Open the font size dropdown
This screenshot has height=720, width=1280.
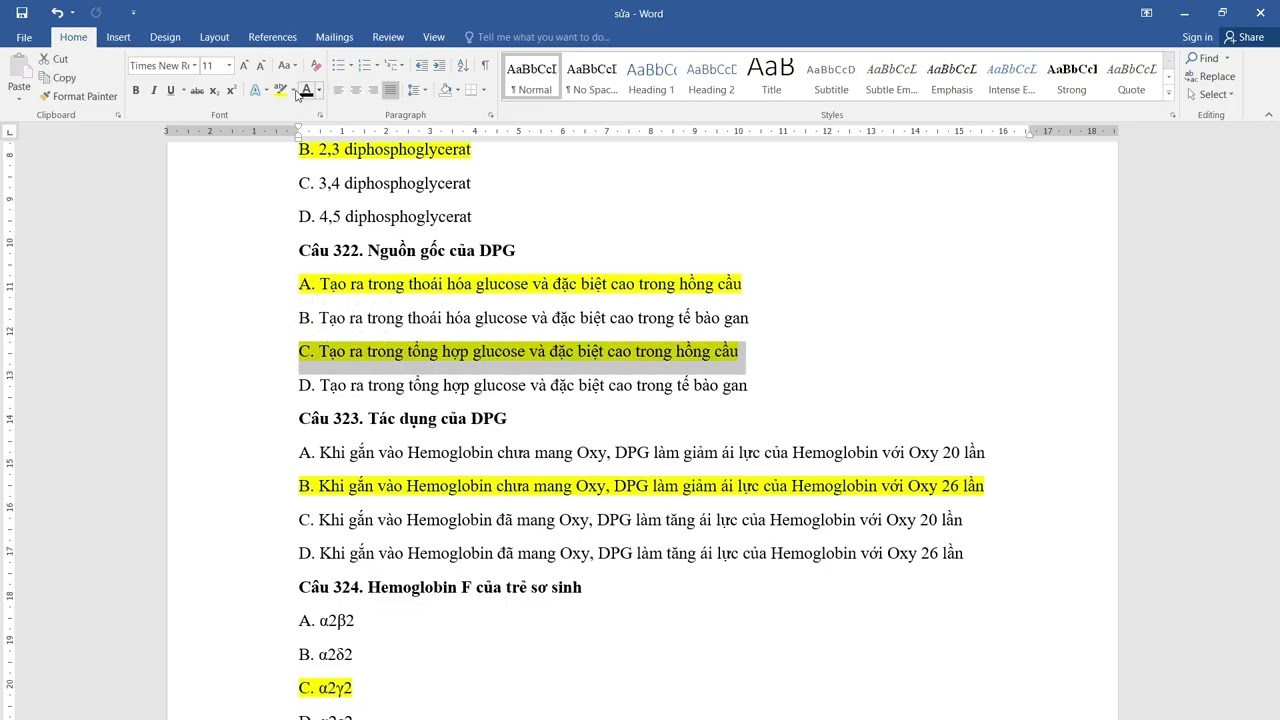229,66
